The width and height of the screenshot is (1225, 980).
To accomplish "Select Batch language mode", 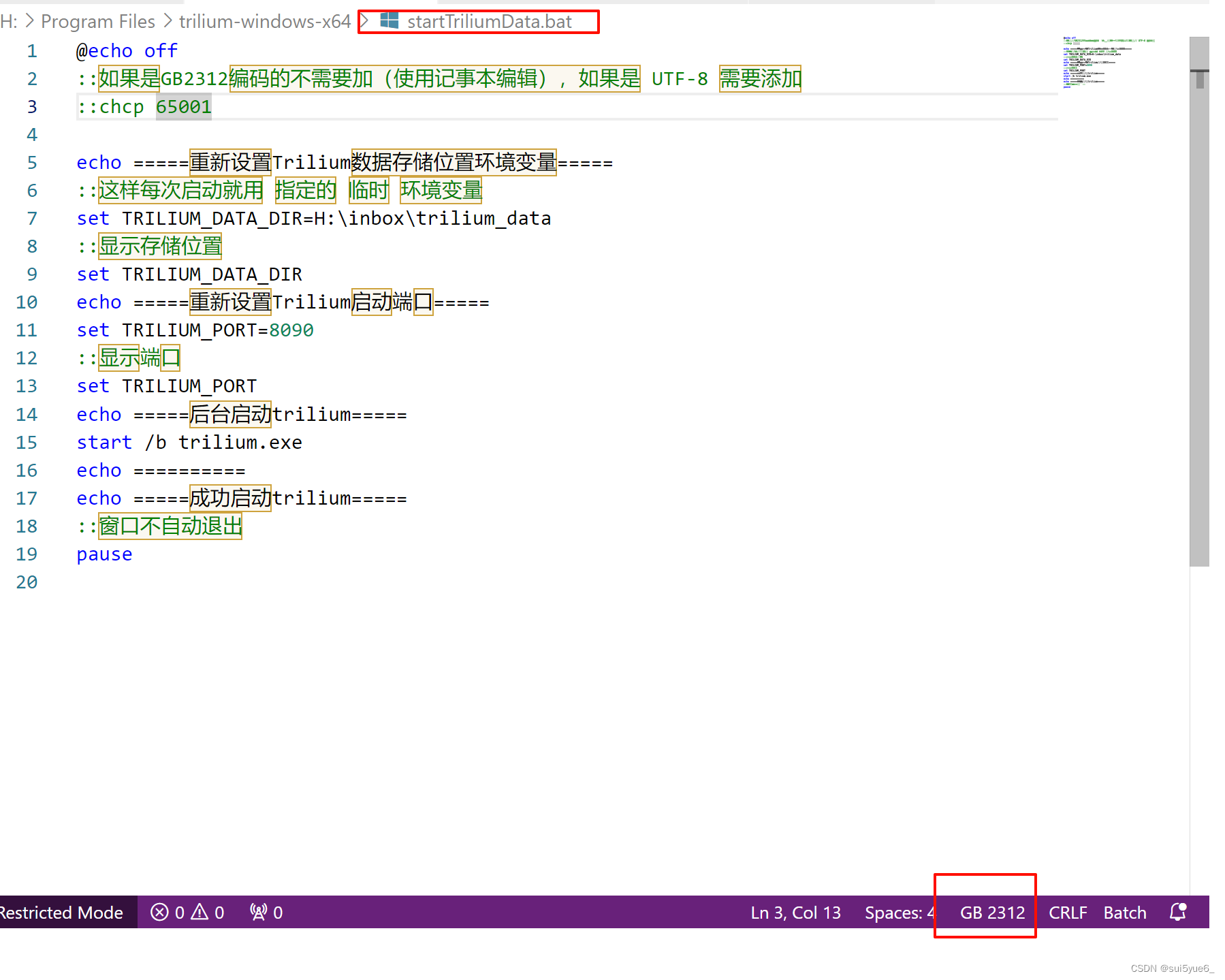I will 1124,913.
